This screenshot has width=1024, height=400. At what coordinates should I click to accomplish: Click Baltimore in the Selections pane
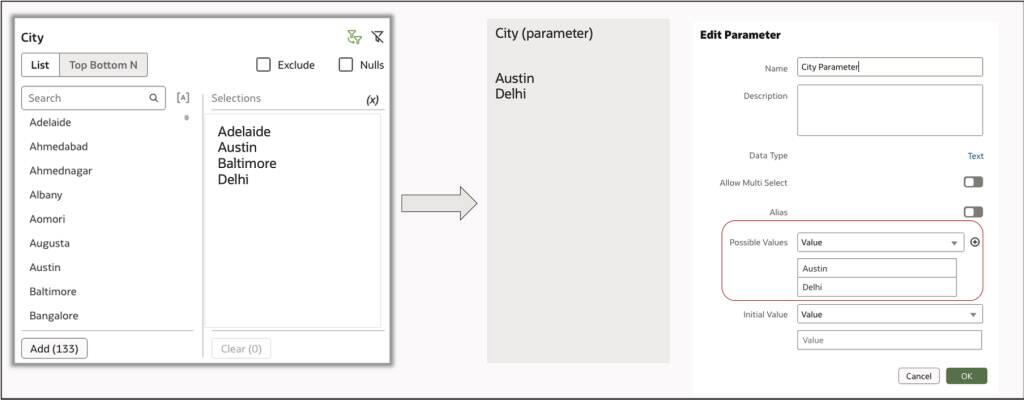[x=247, y=163]
